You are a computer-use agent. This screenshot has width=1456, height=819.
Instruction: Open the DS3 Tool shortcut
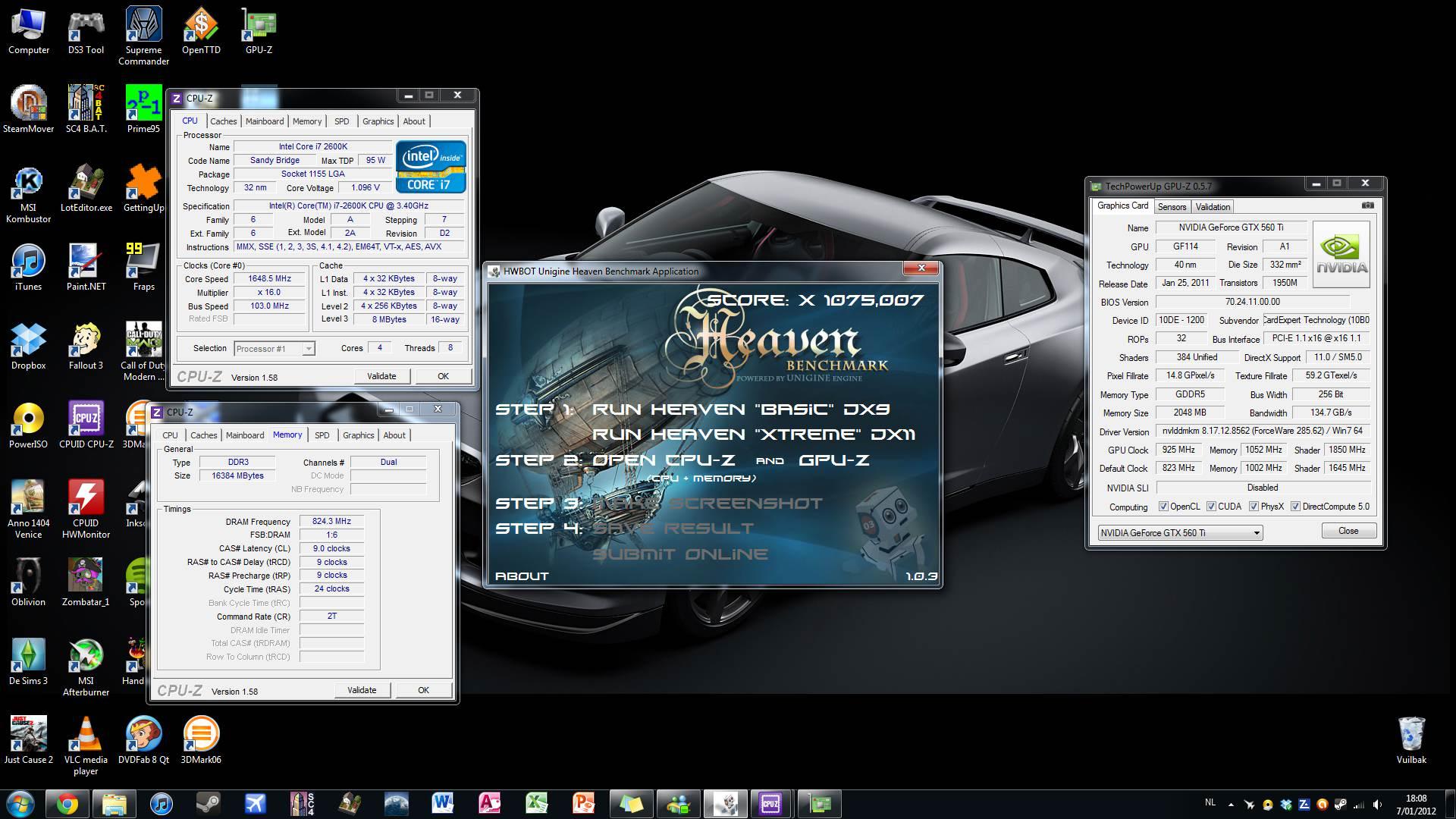tap(86, 31)
